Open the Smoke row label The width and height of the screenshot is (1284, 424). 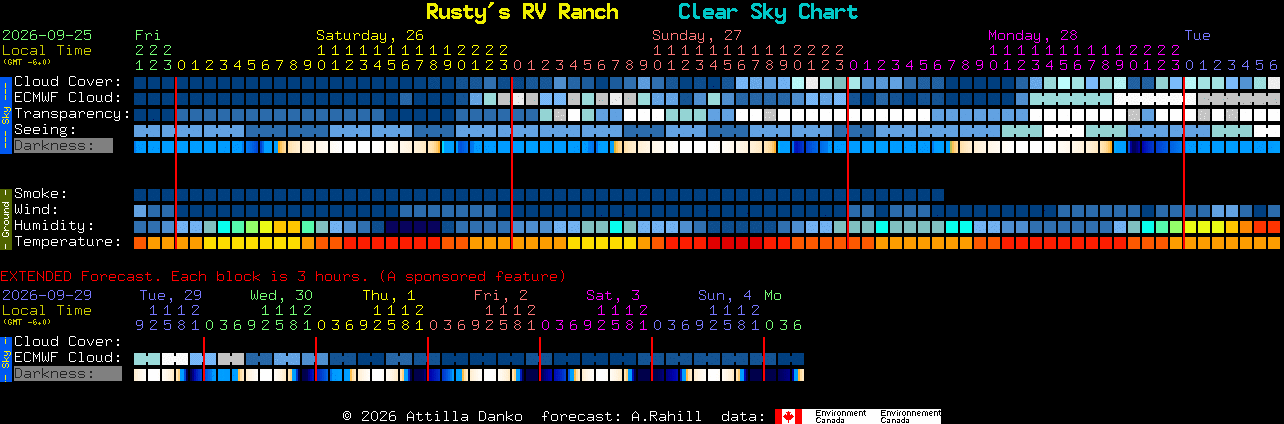[41, 193]
